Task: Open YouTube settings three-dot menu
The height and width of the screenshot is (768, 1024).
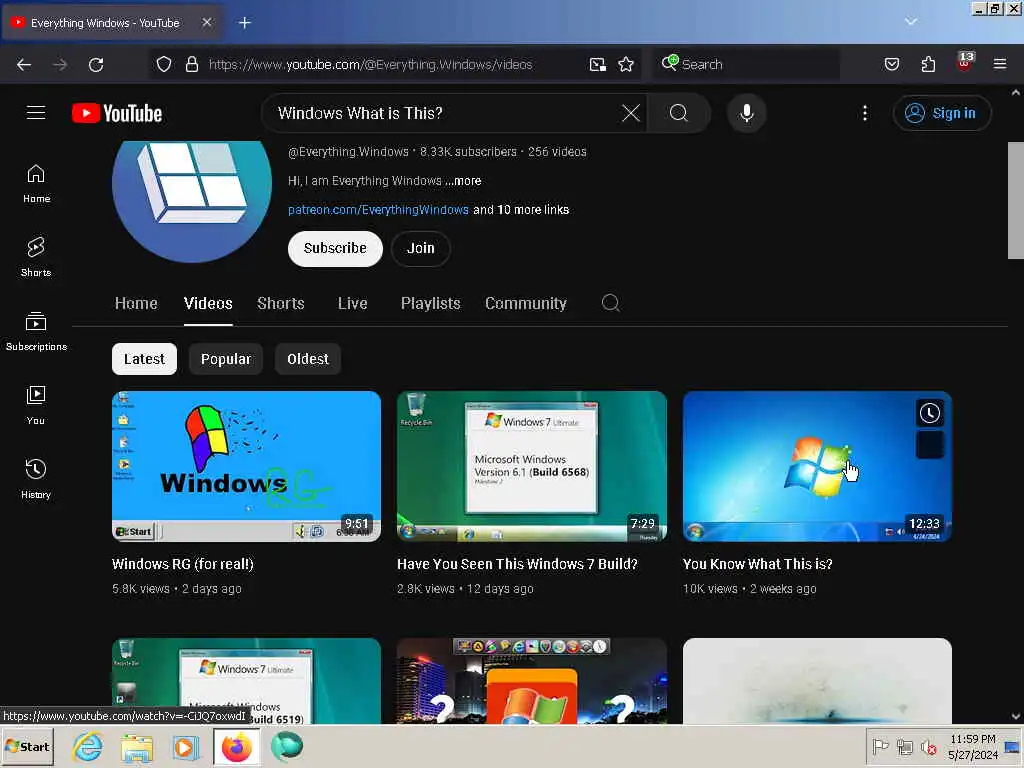Action: (x=865, y=113)
